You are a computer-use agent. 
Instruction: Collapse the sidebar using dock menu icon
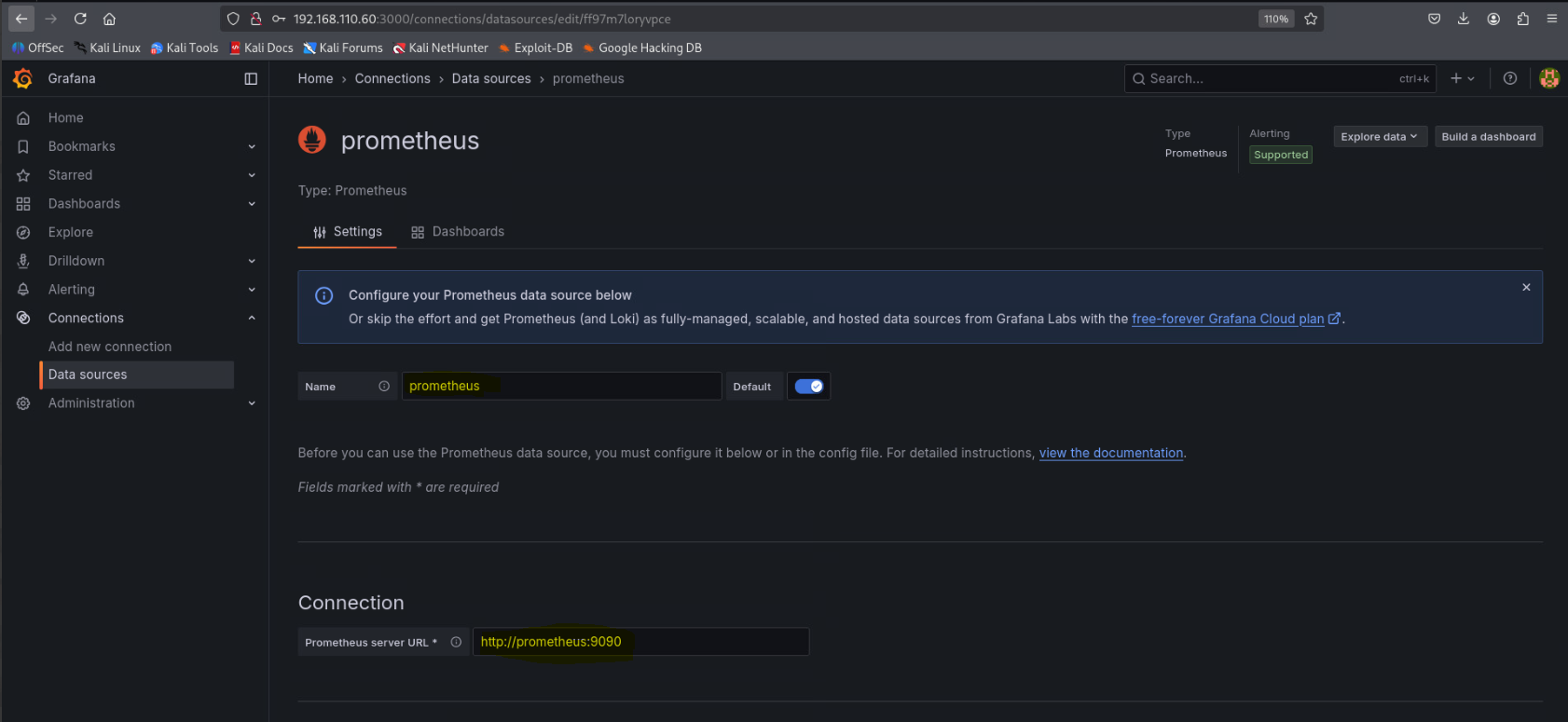251,79
